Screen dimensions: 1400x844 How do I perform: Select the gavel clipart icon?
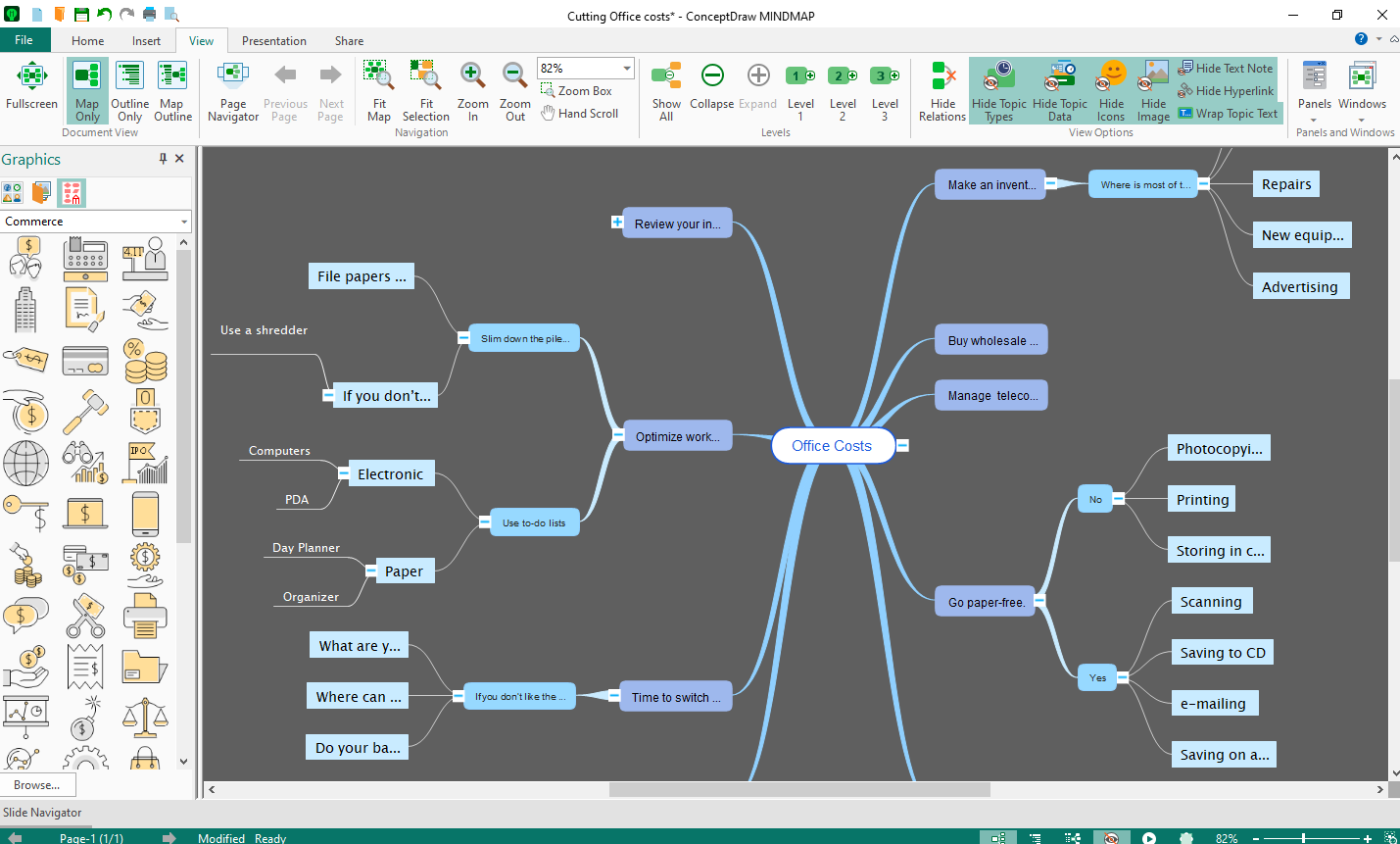click(85, 412)
